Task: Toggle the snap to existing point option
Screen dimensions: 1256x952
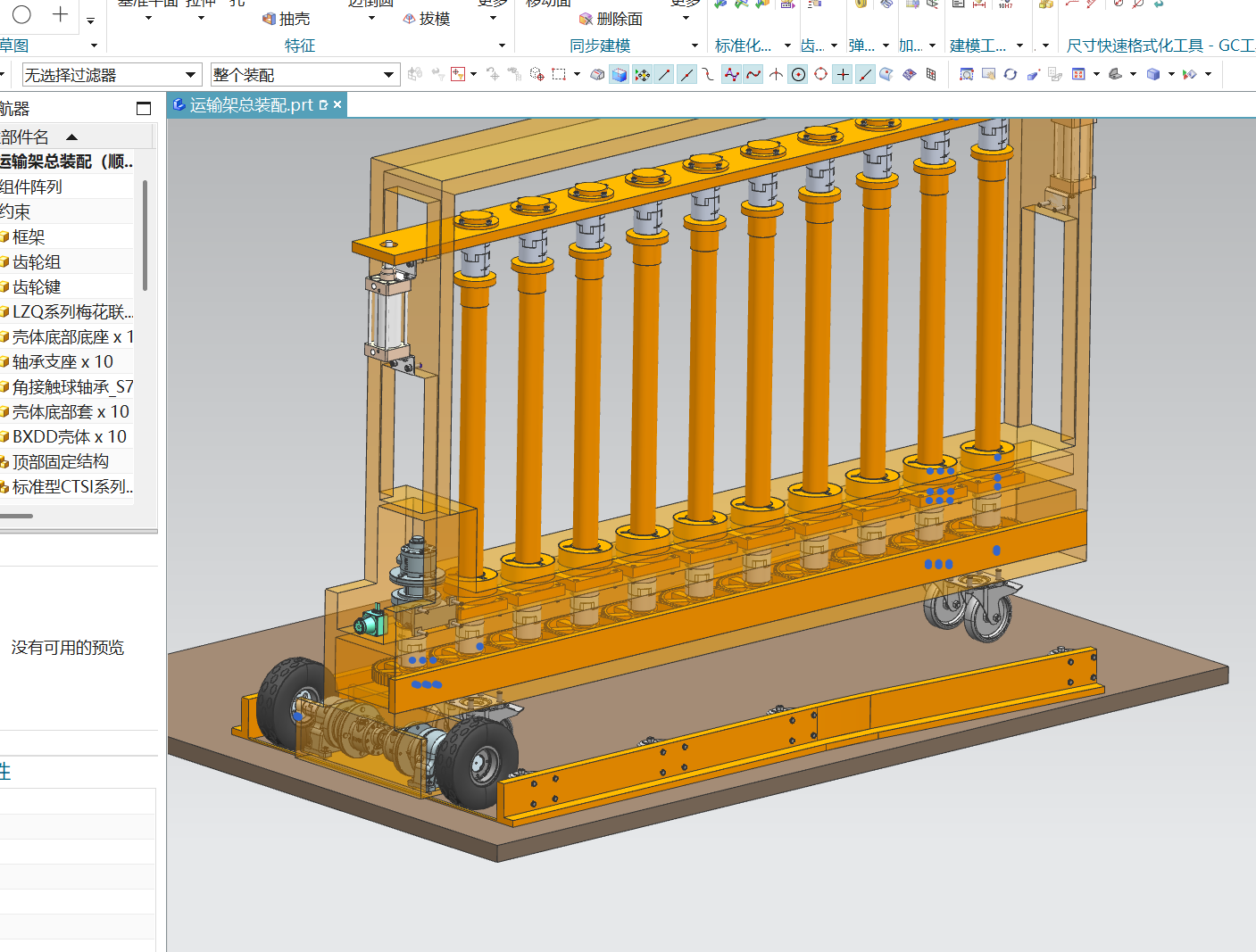Action: point(843,75)
